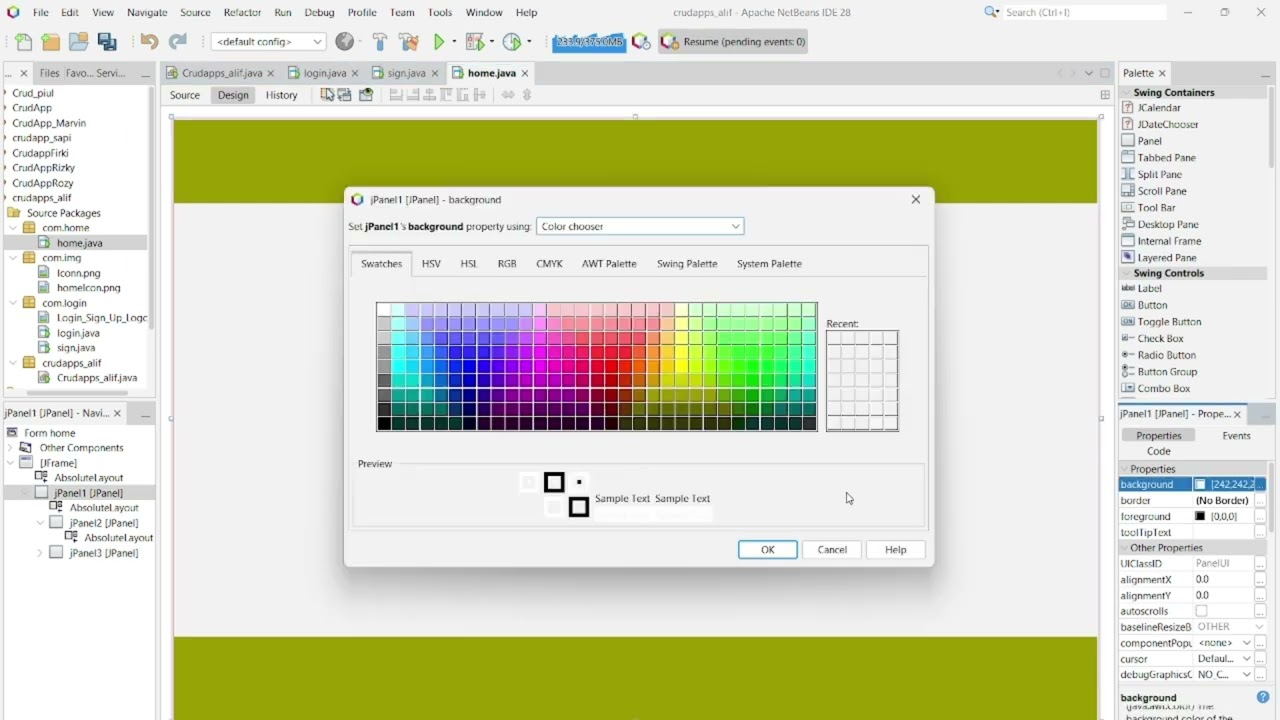
Task: Open the Run Project dropdown arrow
Action: pos(453,42)
